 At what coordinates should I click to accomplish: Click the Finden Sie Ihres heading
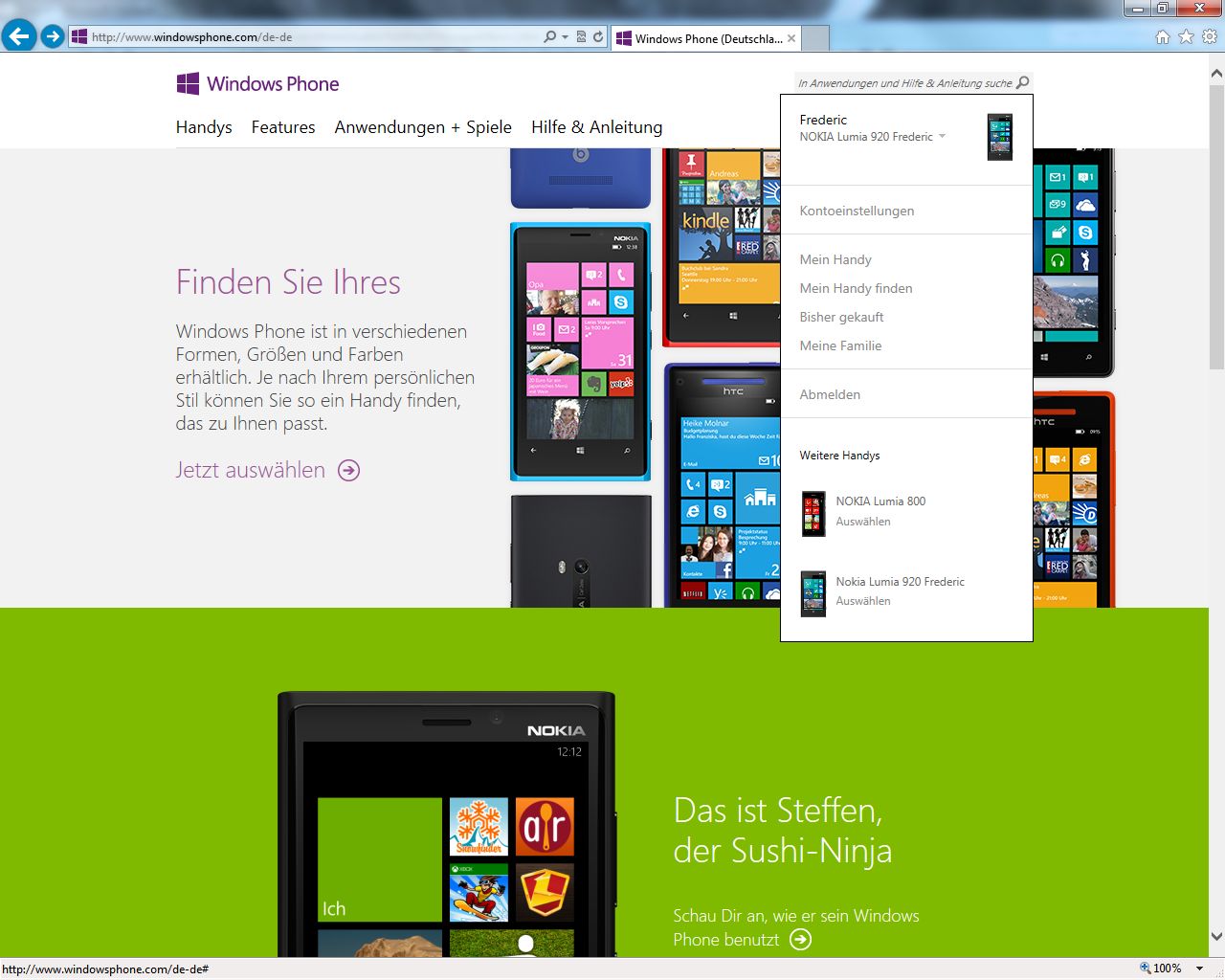(288, 282)
